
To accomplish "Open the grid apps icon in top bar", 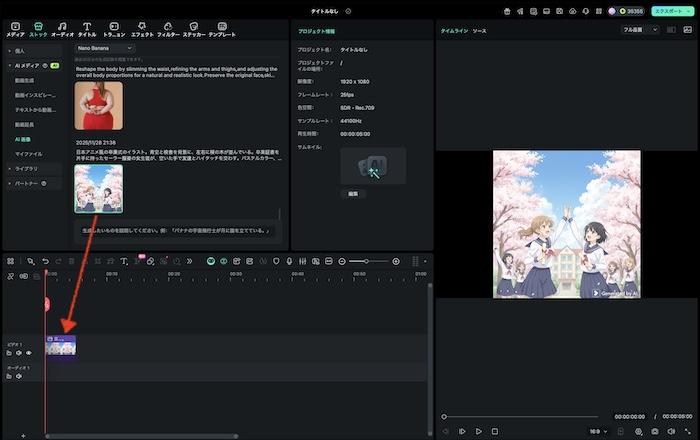I will click(x=599, y=11).
